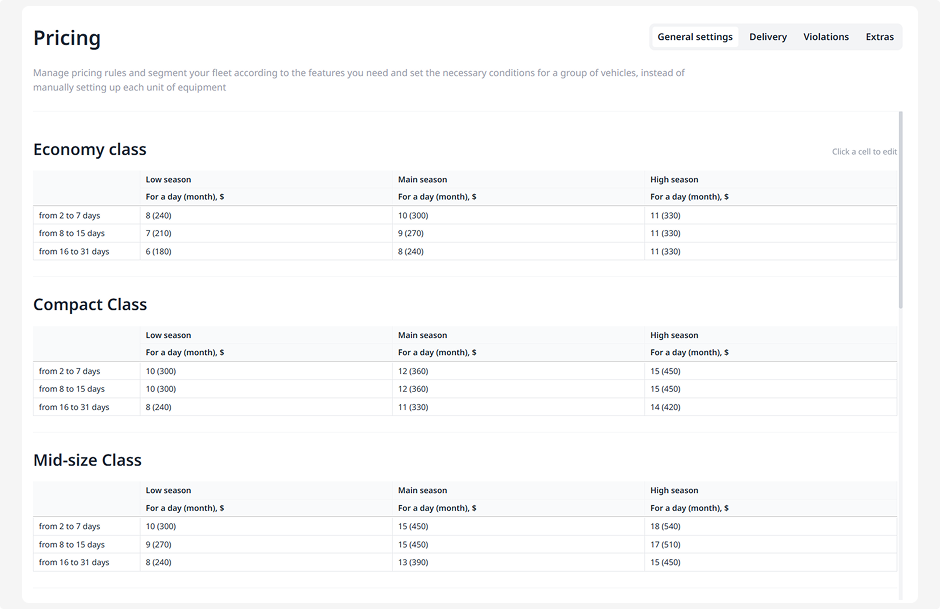Screen dimensions: 940x609
Task: Click Economy low season 6 (180) cell
Action: (266, 251)
